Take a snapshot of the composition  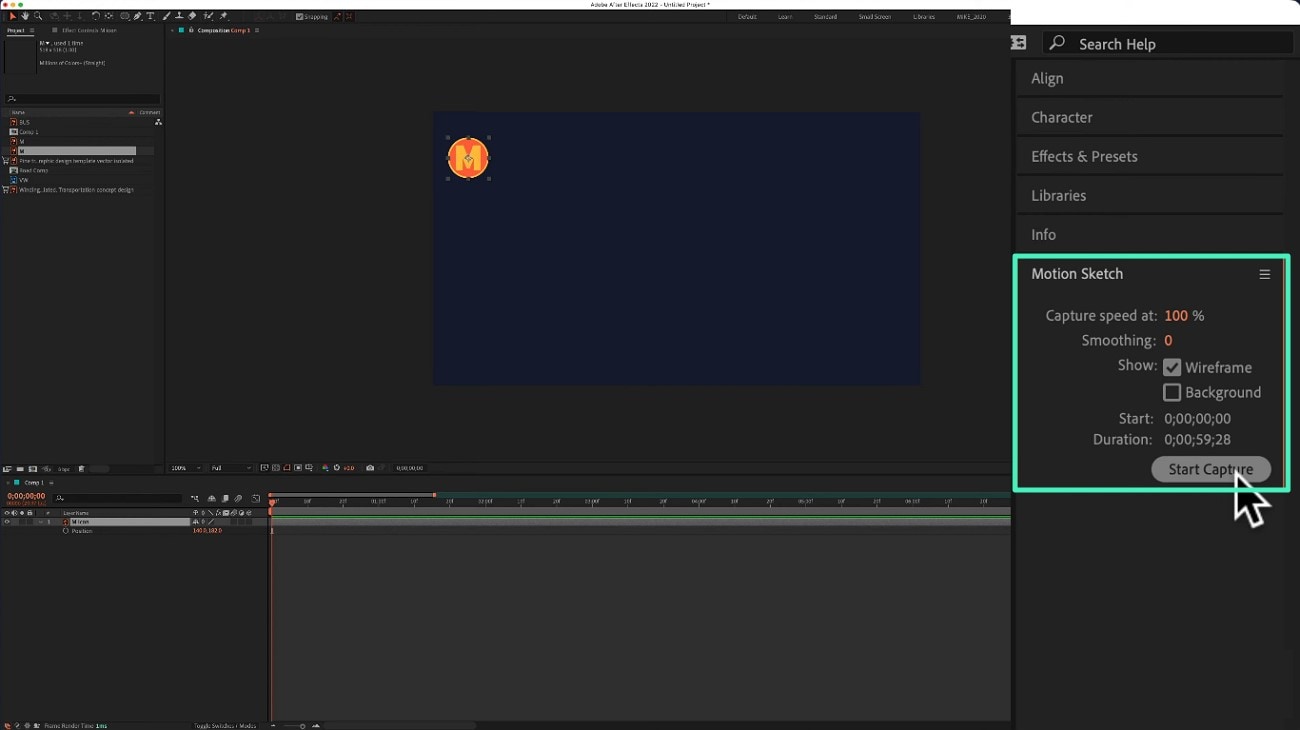[x=370, y=467]
